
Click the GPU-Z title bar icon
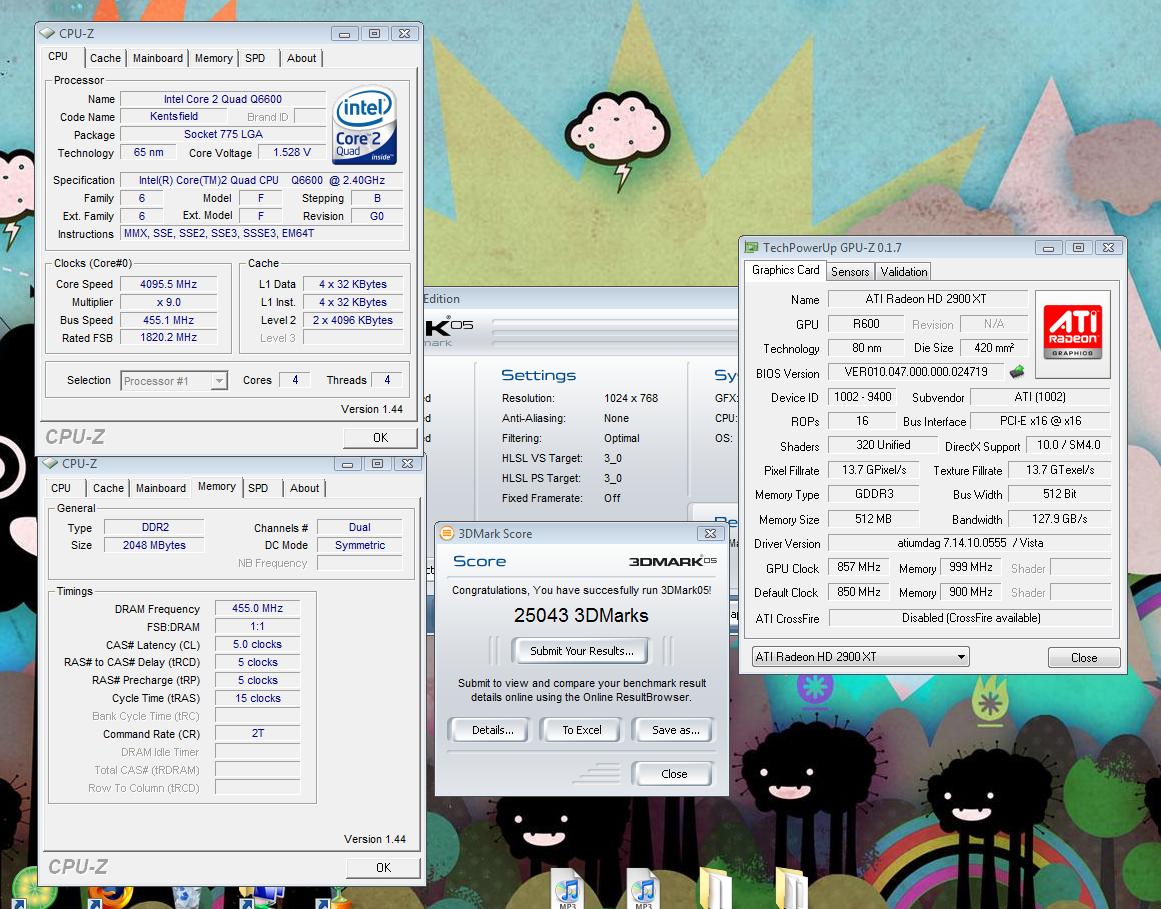point(752,247)
